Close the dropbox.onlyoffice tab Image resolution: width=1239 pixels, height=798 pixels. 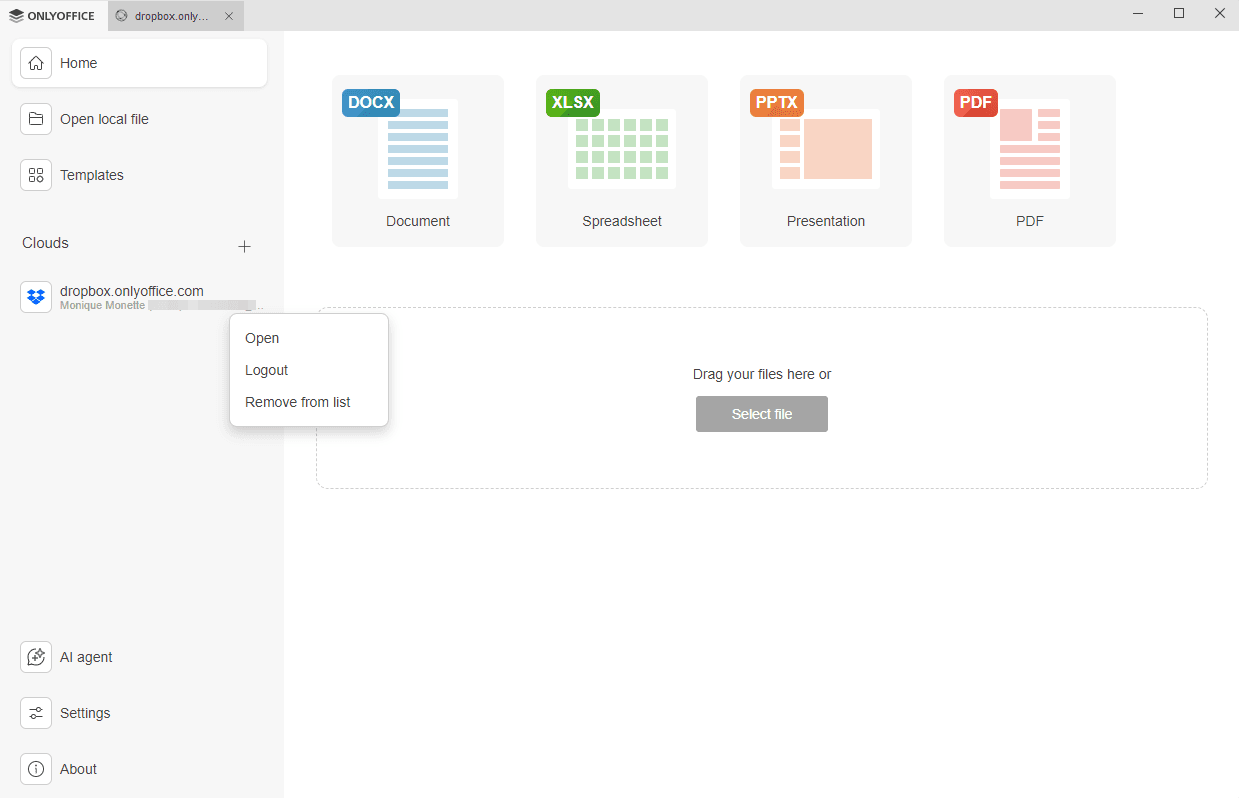[229, 16]
